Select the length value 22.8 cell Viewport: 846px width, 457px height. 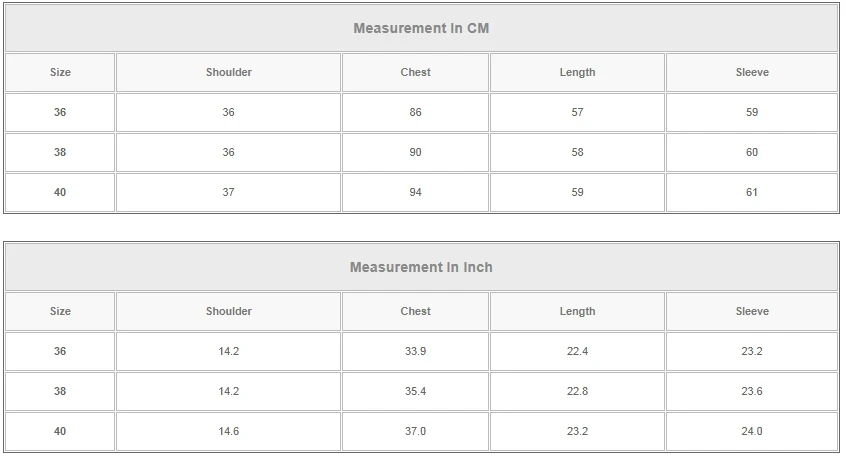[x=577, y=391]
